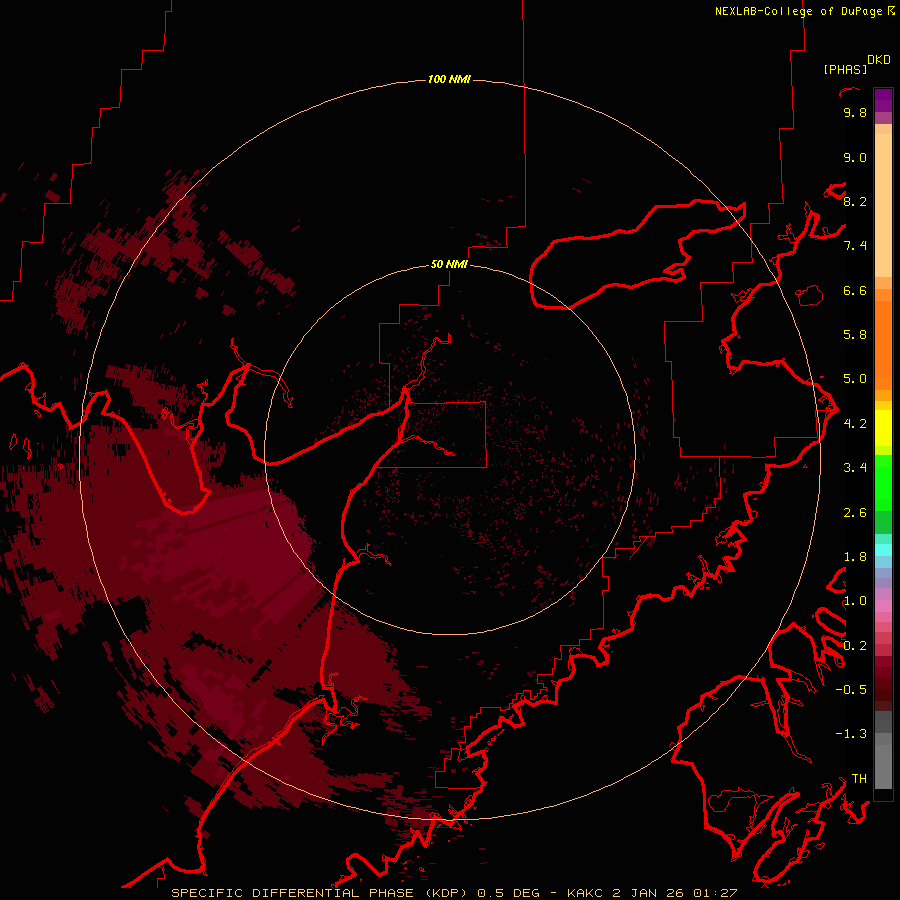Click the "DKD" legend label
This screenshot has height=900, width=900.
tap(879, 60)
